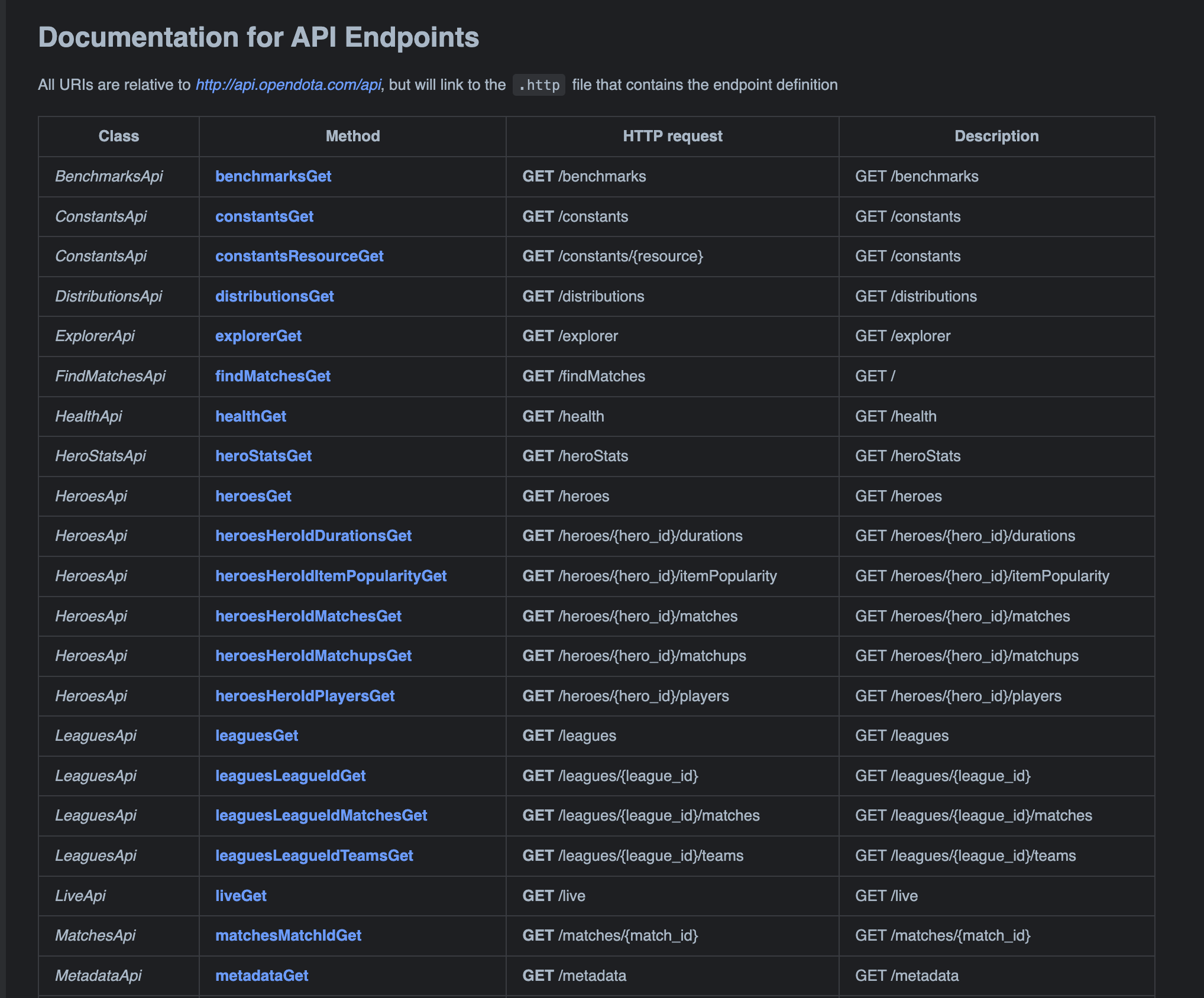Open the explorerGet documentation
The width and height of the screenshot is (1204, 998).
[258, 336]
